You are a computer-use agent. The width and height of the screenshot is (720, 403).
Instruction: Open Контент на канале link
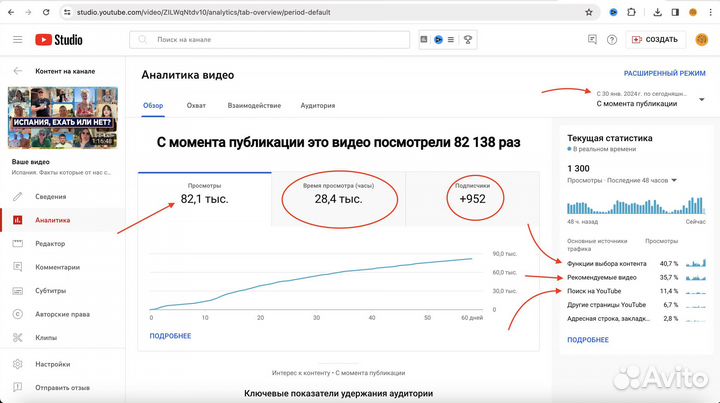(x=65, y=71)
